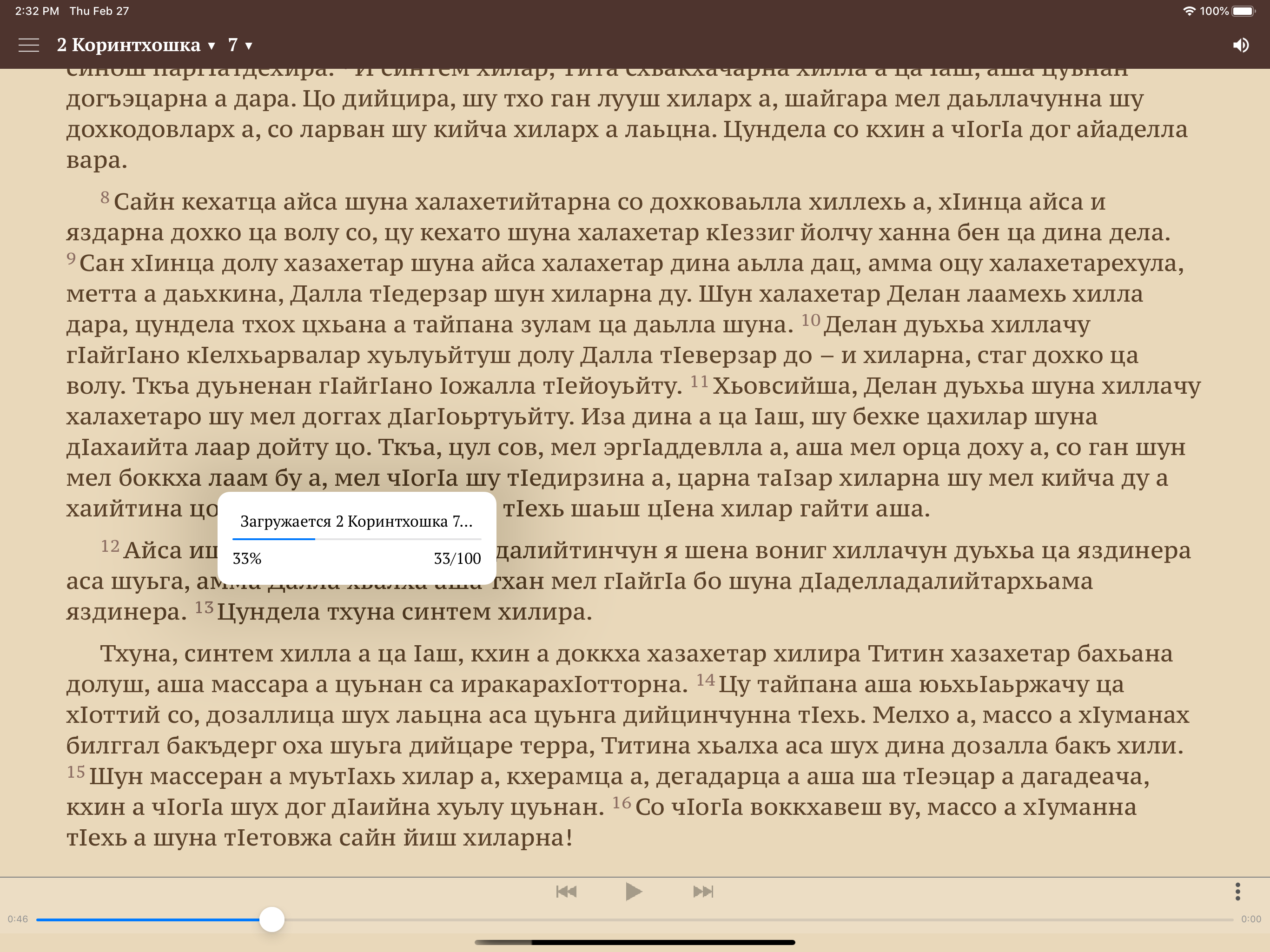Skip to next audio track
The width and height of the screenshot is (1270, 952).
coord(703,891)
